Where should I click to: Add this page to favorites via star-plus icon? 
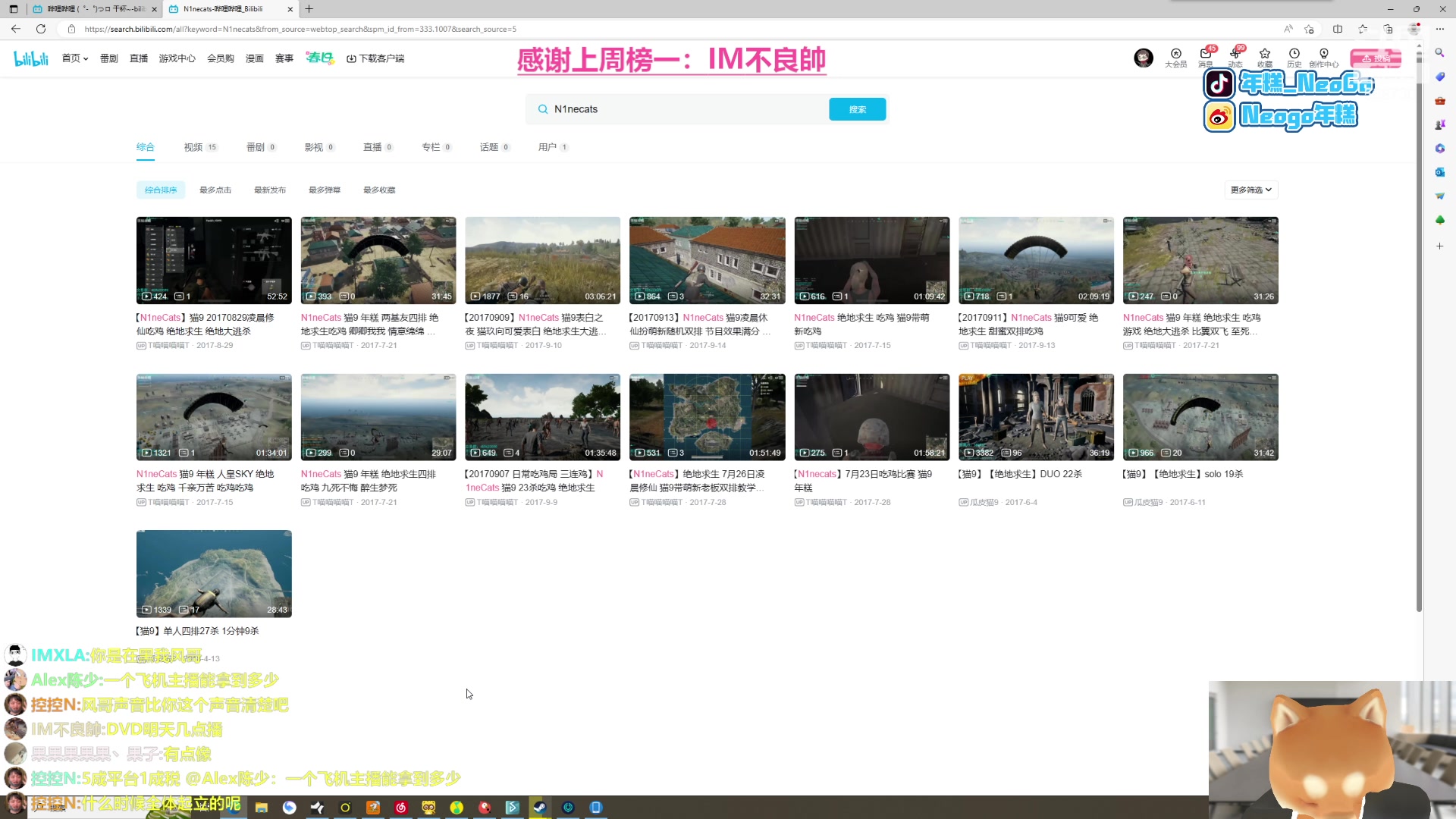coord(1309,29)
